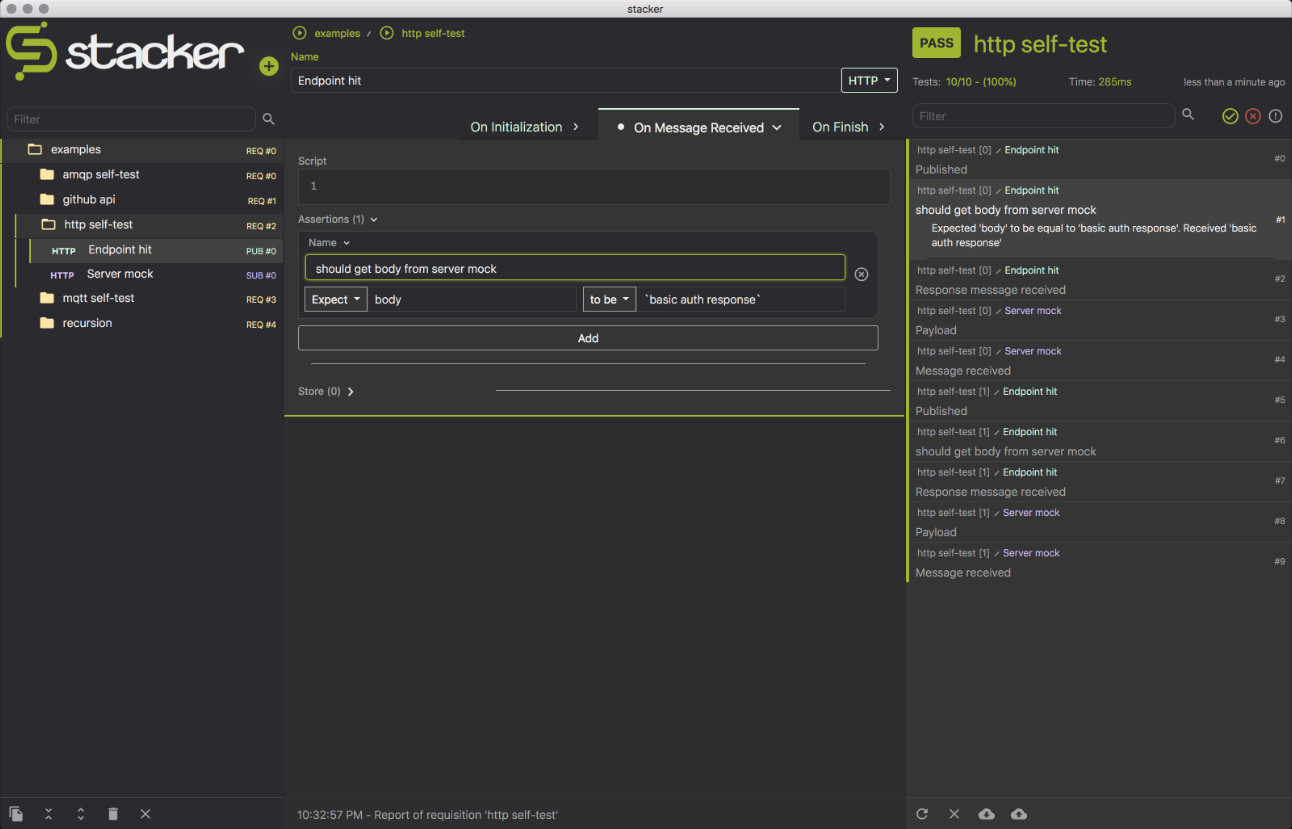This screenshot has height=829, width=1292.
Task: Select result #9 Message received entry
Action: [x=1099, y=562]
